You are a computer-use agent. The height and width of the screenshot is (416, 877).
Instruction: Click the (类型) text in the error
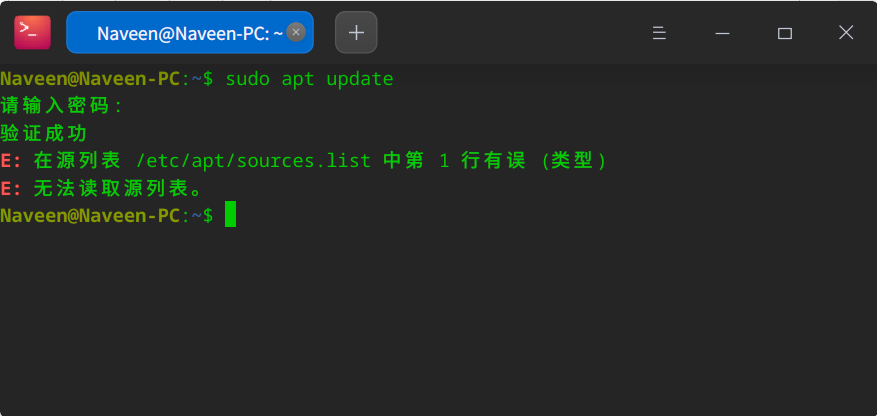(x=573, y=160)
